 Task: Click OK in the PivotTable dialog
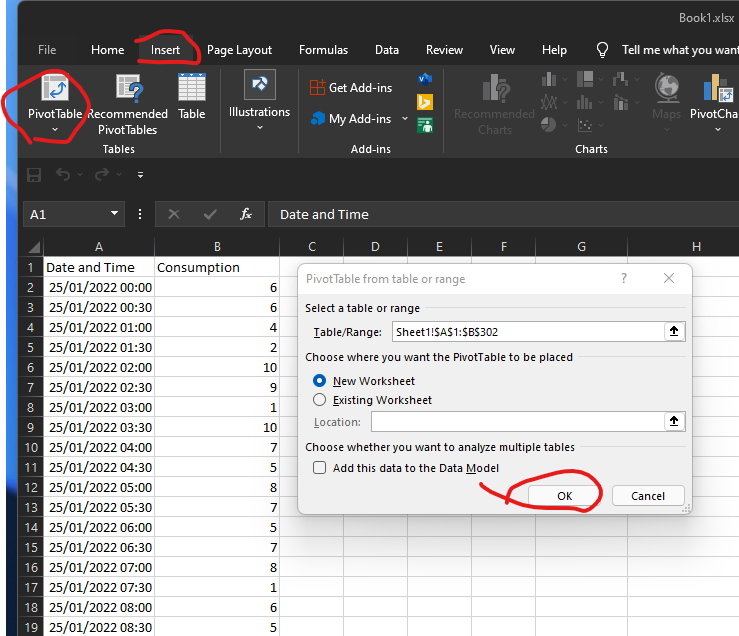point(565,496)
